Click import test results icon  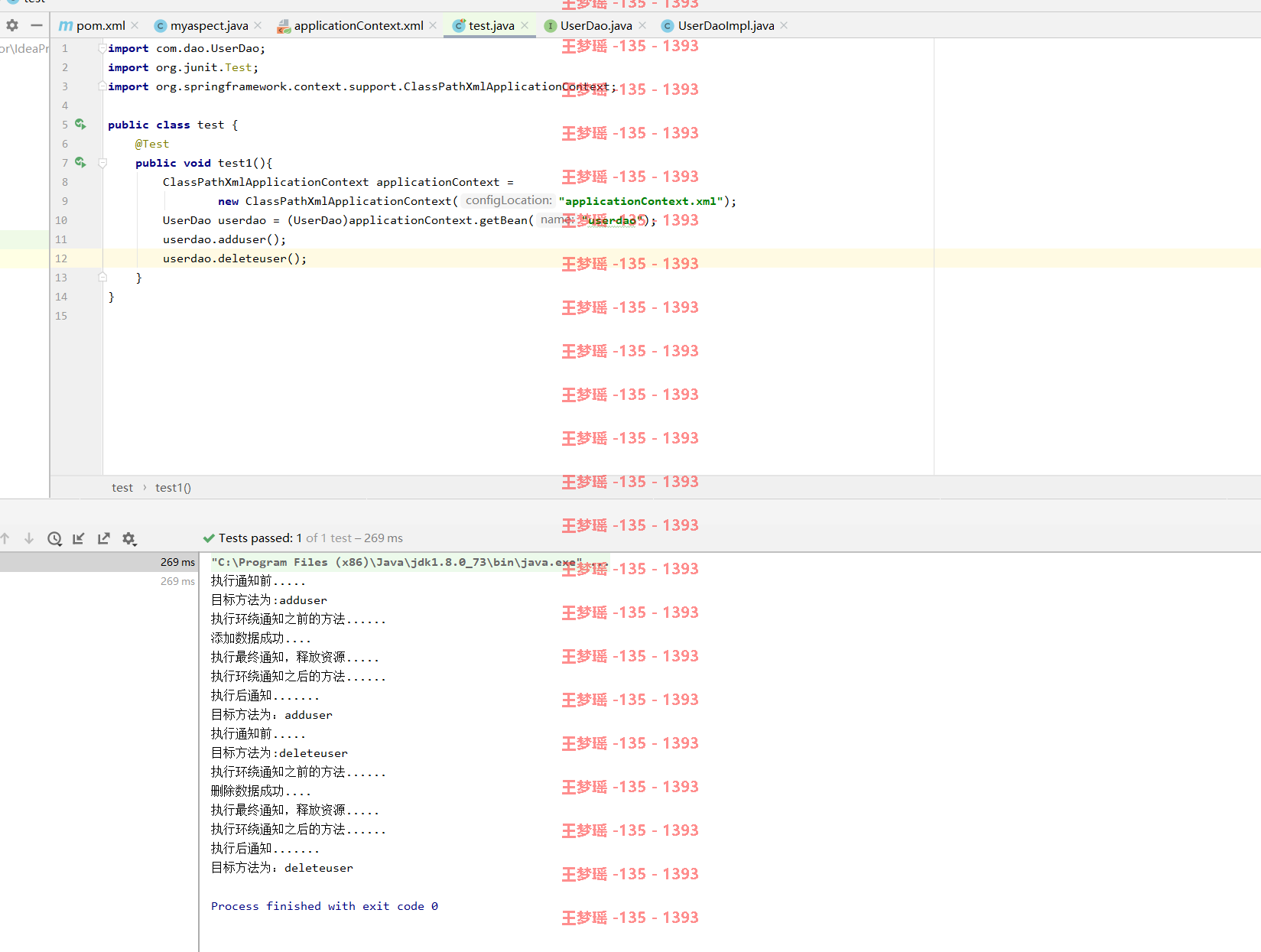pyautogui.click(x=79, y=538)
